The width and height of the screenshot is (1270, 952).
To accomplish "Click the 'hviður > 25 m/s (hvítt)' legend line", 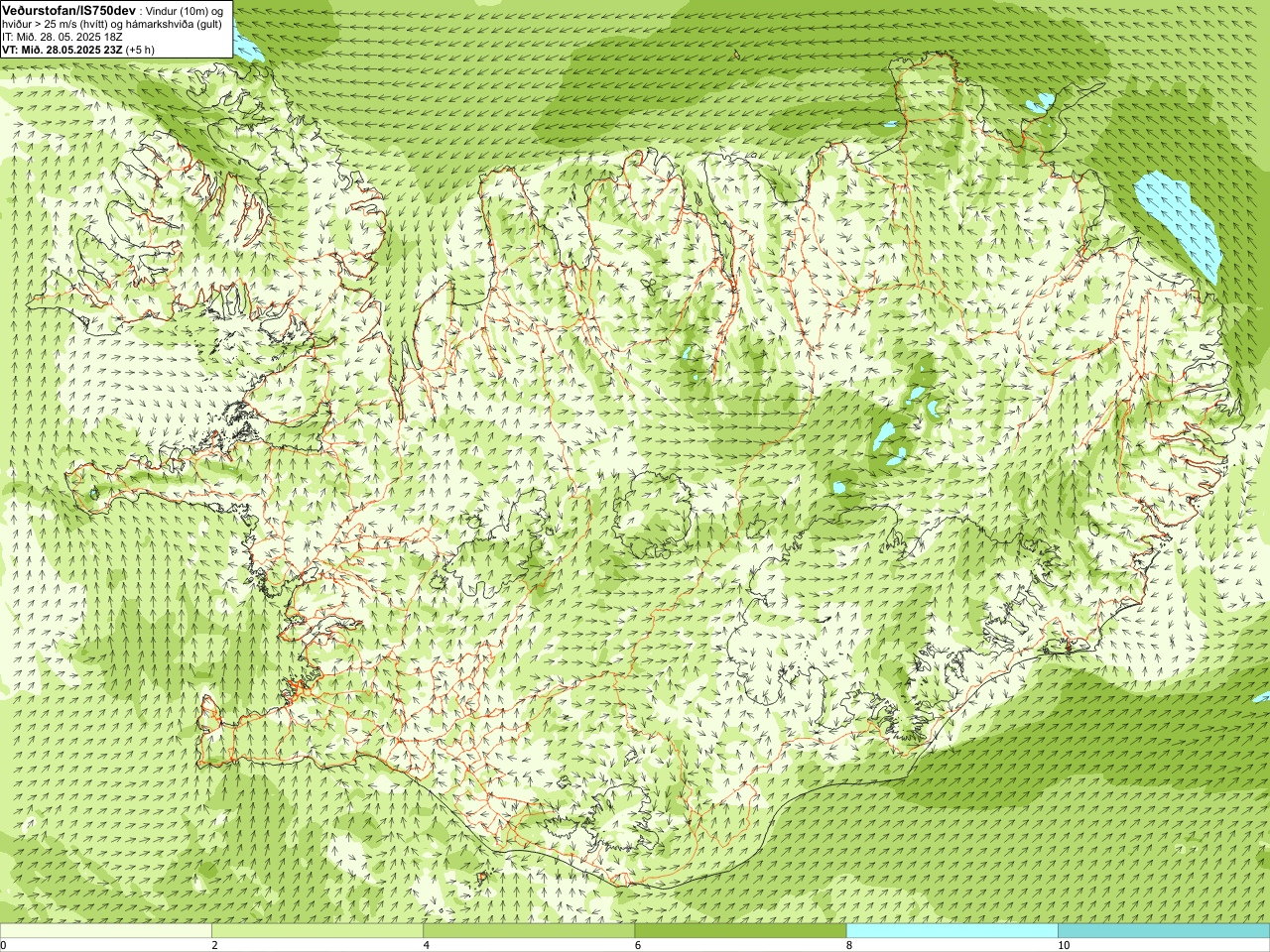I will [x=112, y=24].
